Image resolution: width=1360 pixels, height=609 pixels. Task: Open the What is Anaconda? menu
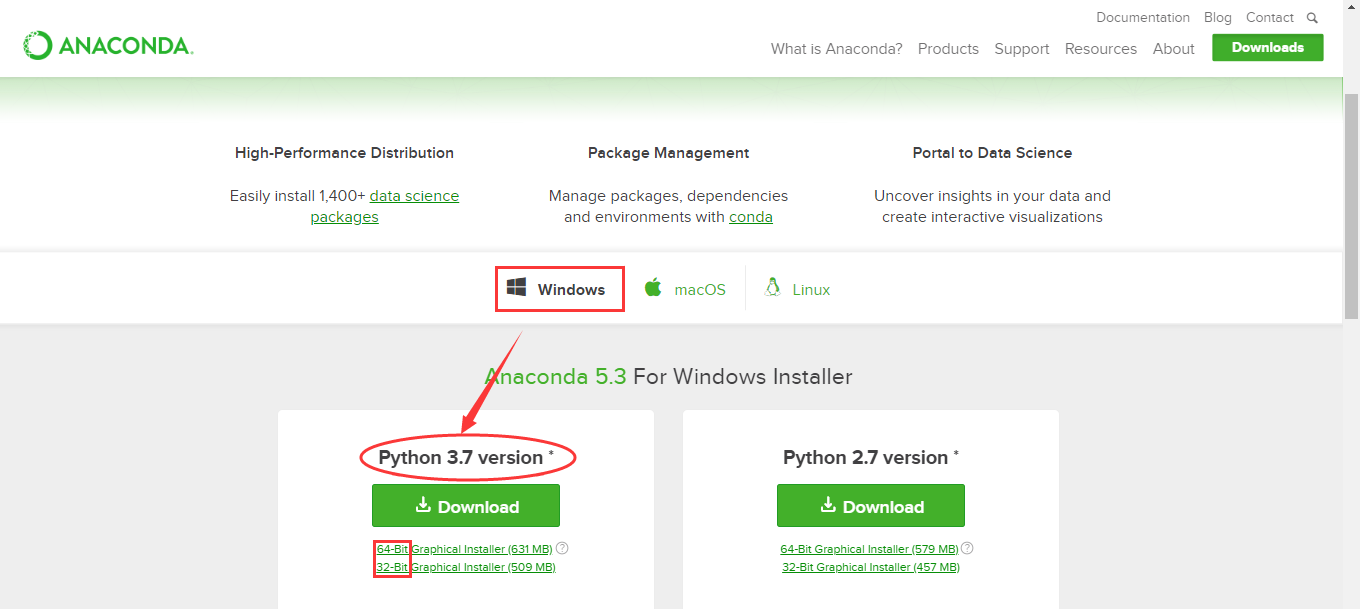[836, 49]
